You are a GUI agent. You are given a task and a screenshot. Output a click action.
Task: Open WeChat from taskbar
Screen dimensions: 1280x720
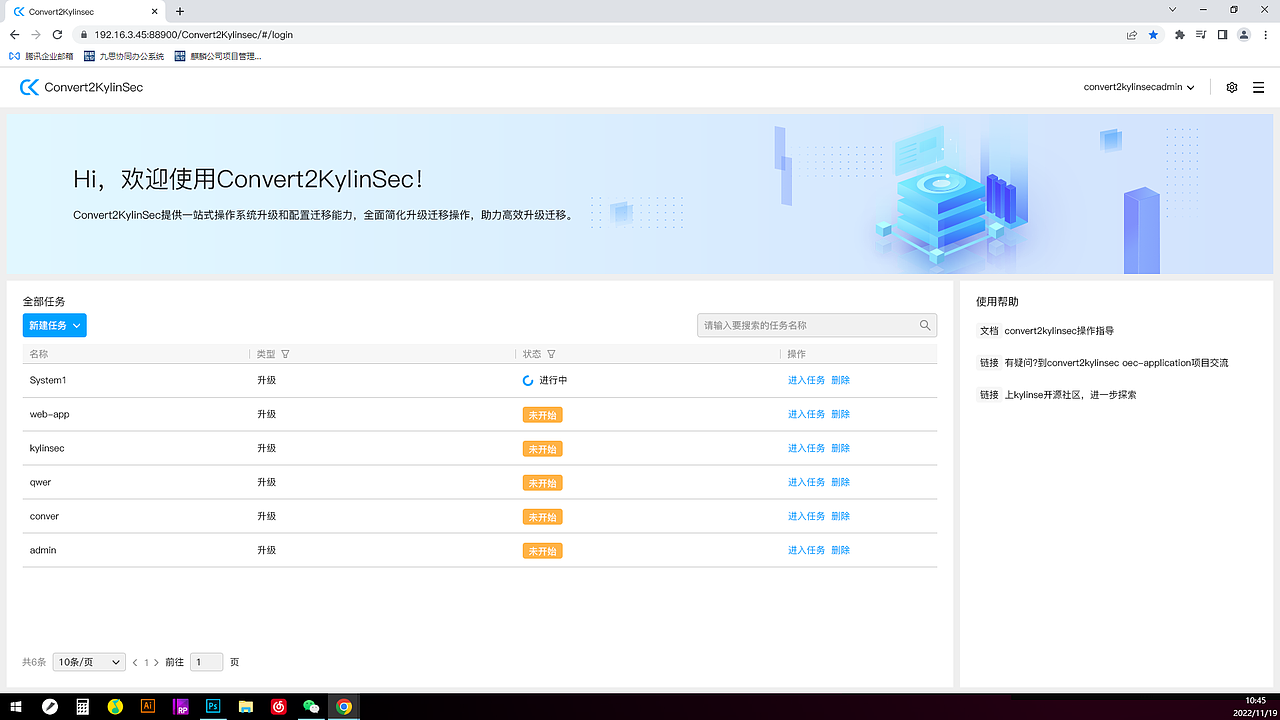click(x=311, y=706)
